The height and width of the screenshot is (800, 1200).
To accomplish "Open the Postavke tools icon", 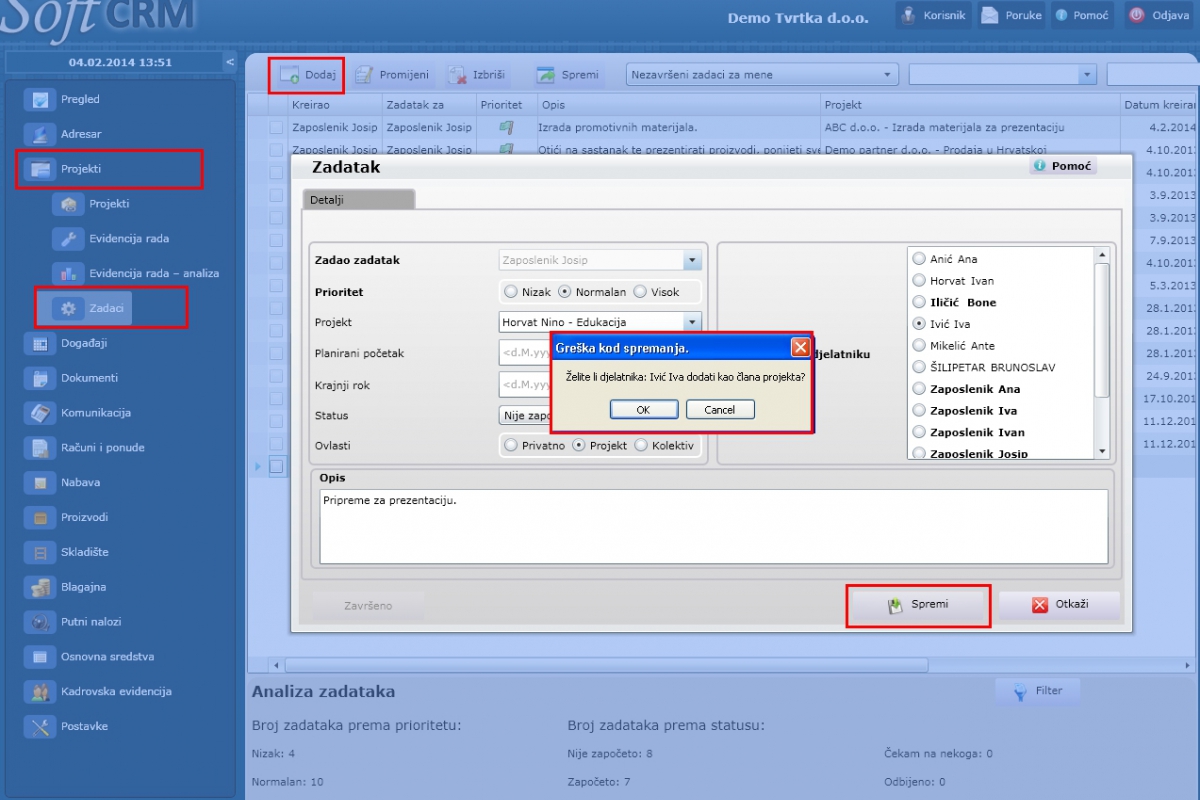I will pos(40,726).
